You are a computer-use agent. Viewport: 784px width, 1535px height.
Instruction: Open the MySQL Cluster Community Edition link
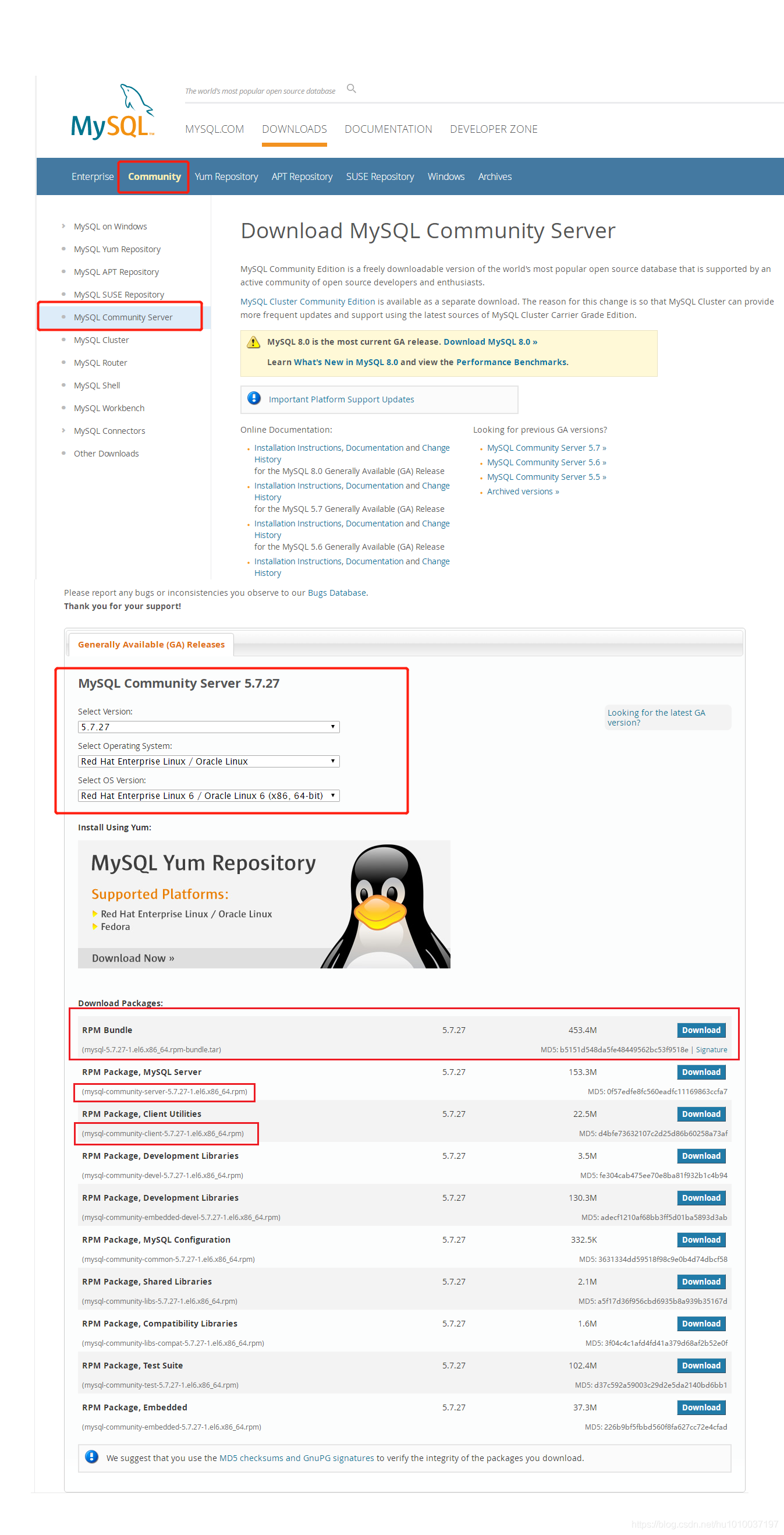click(308, 302)
